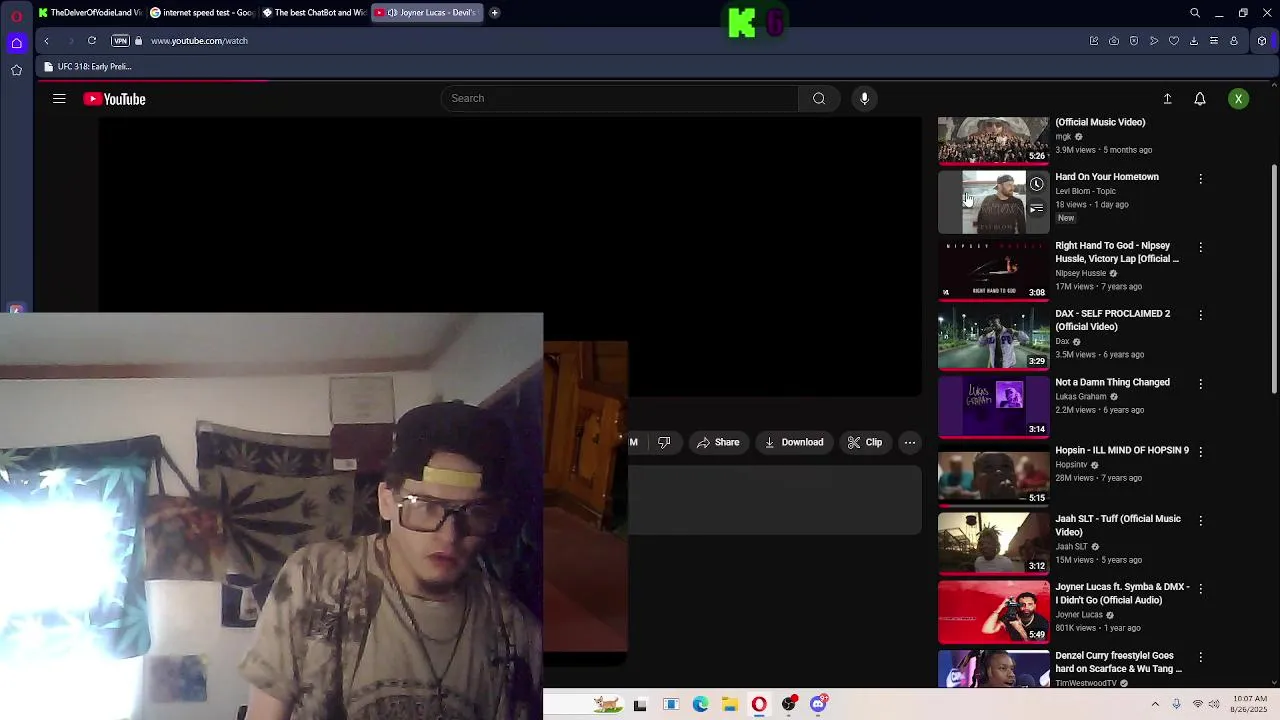Open Hard On Your Hometown title
Screen dimensions: 1280x720
coord(1106,177)
